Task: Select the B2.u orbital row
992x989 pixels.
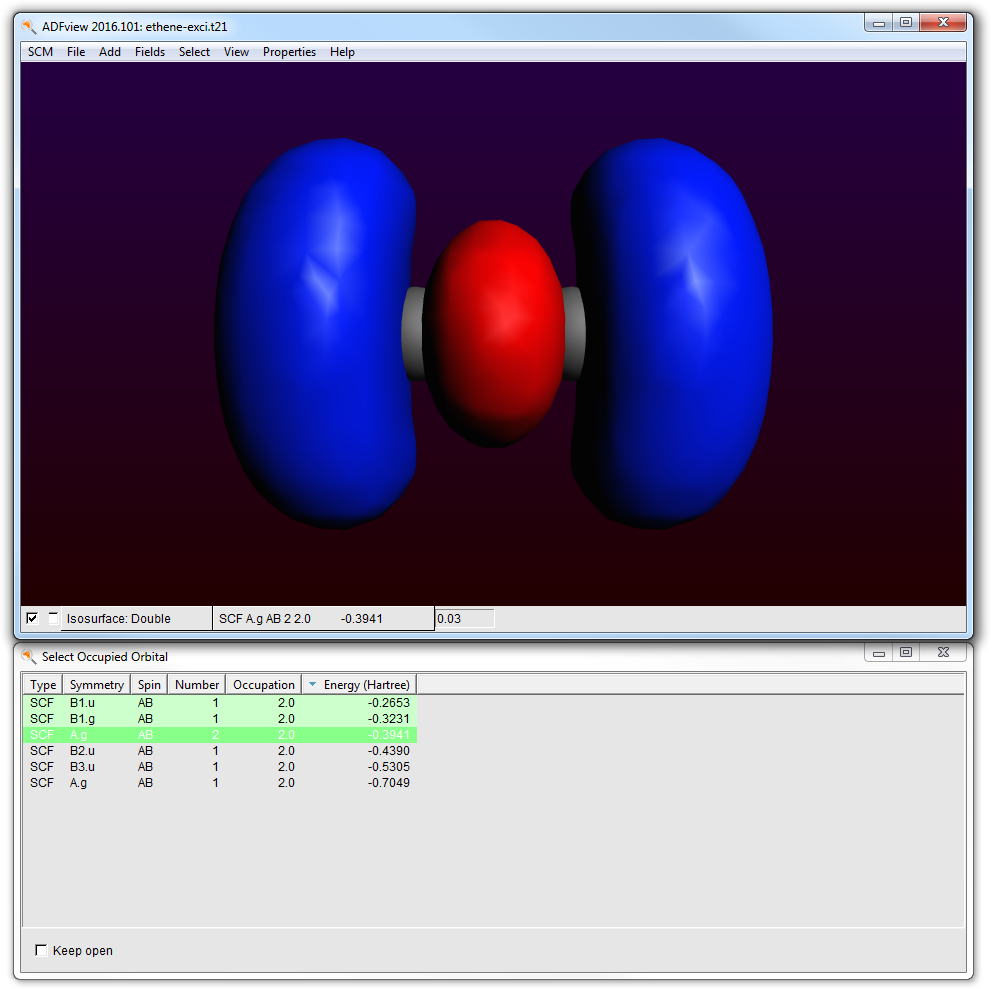Action: 220,750
